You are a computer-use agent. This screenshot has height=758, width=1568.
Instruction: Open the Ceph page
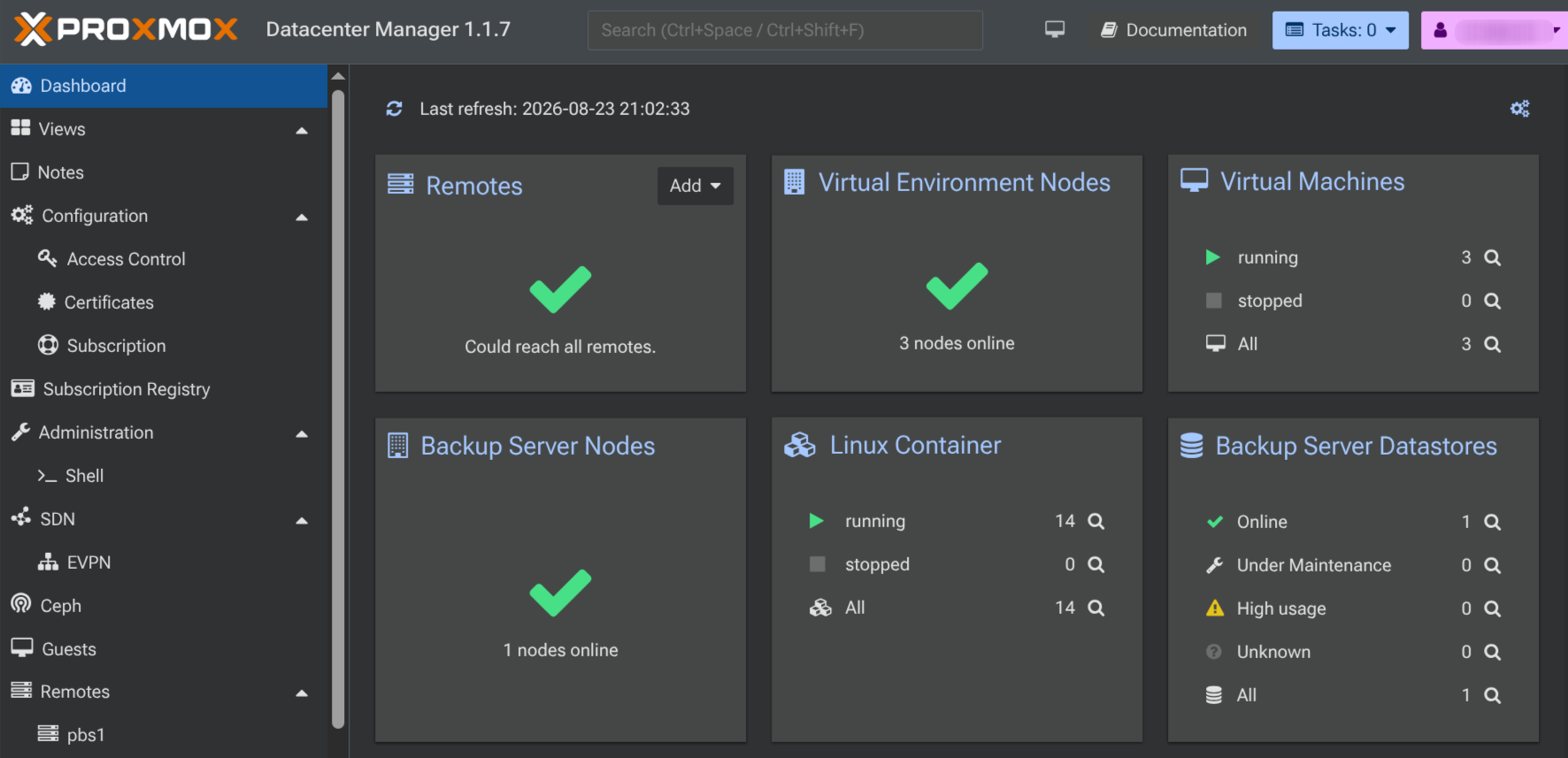164,606
